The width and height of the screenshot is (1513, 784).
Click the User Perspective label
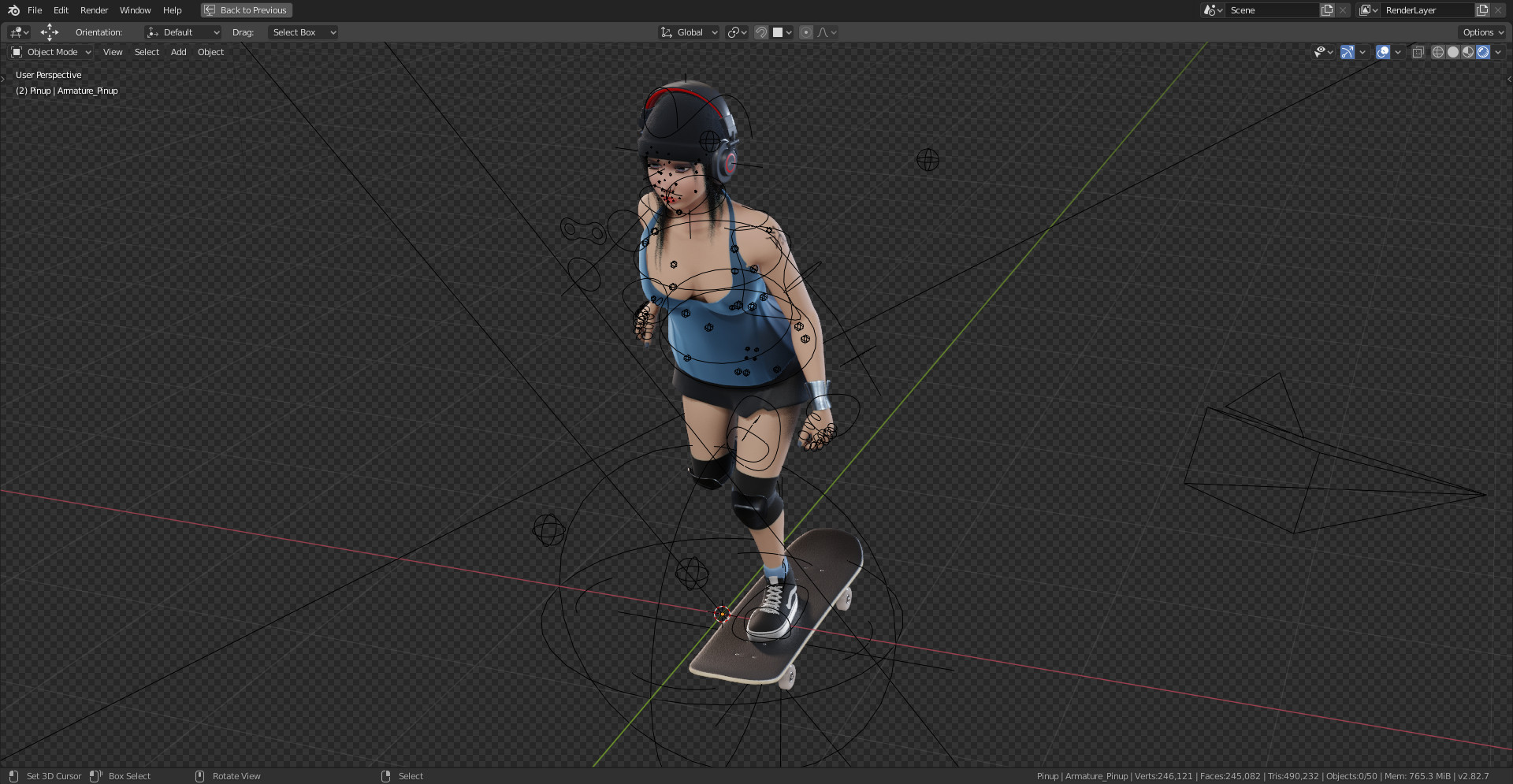pyautogui.click(x=48, y=75)
